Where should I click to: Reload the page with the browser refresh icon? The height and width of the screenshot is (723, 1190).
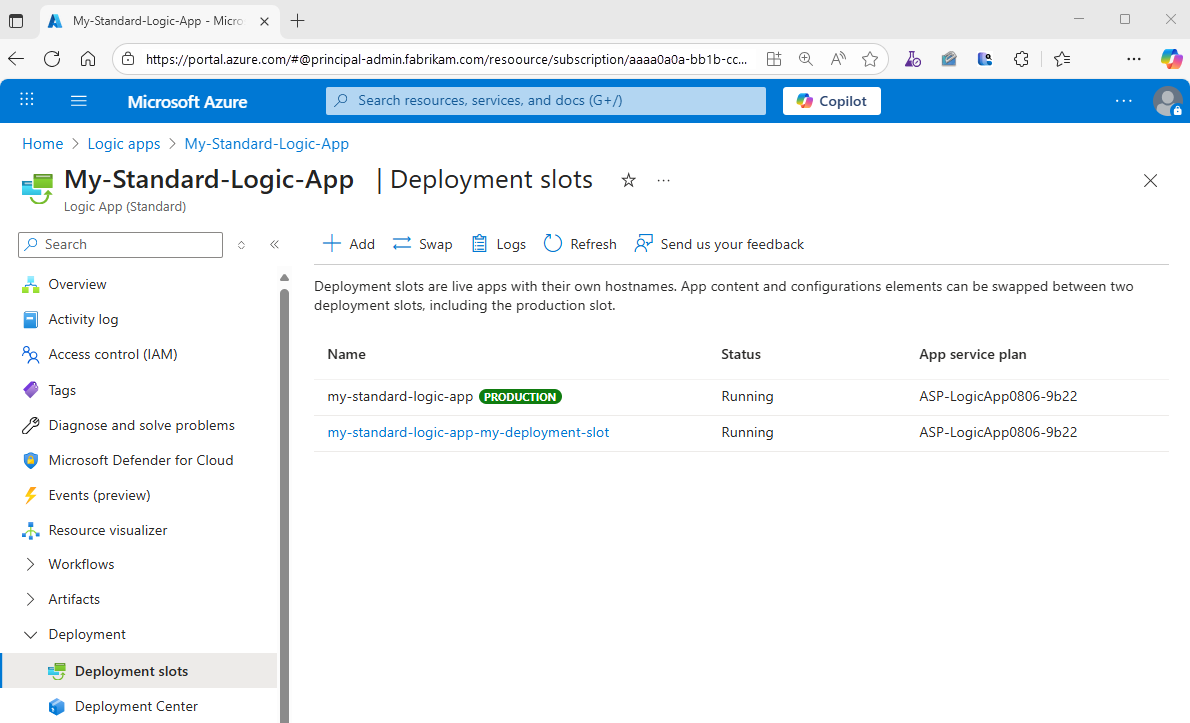coord(52,59)
